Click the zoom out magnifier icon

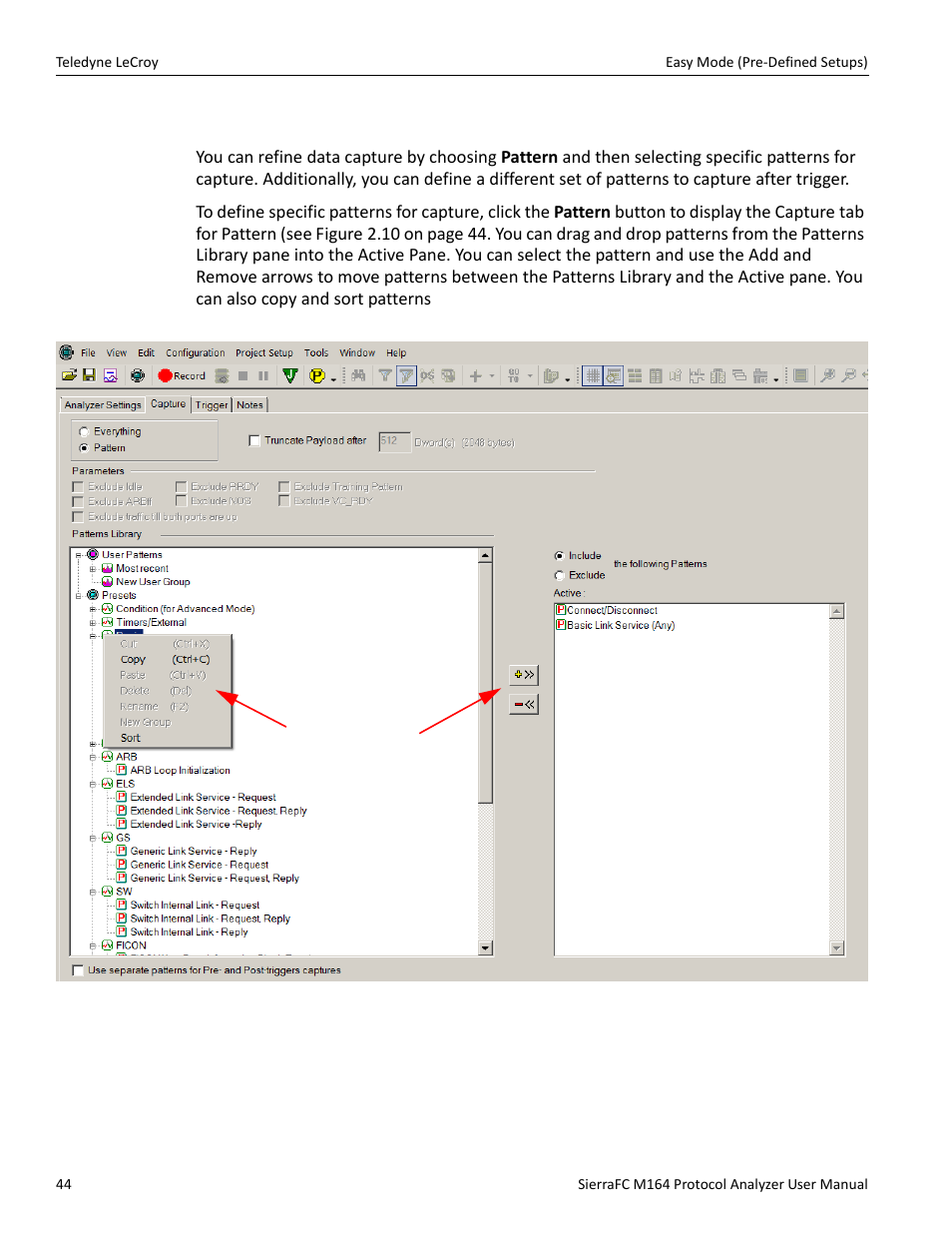(848, 375)
